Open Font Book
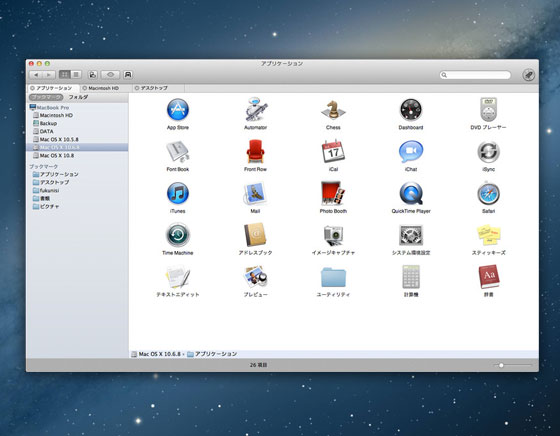The image size is (560, 436). 178,152
